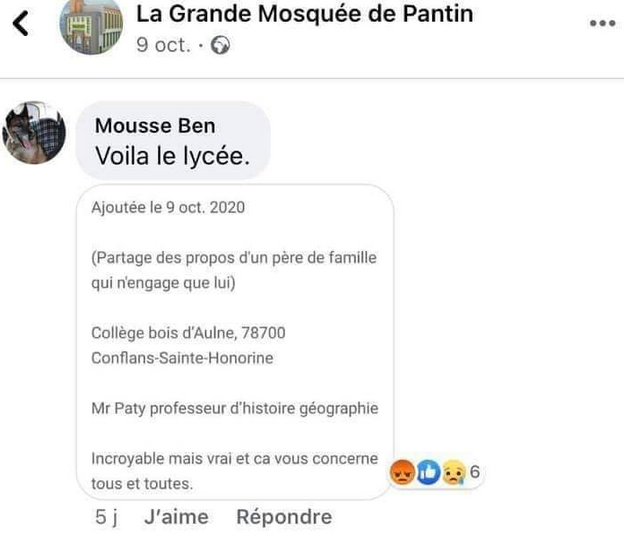
Task: Like the comment with J'aime
Action: coord(176,517)
